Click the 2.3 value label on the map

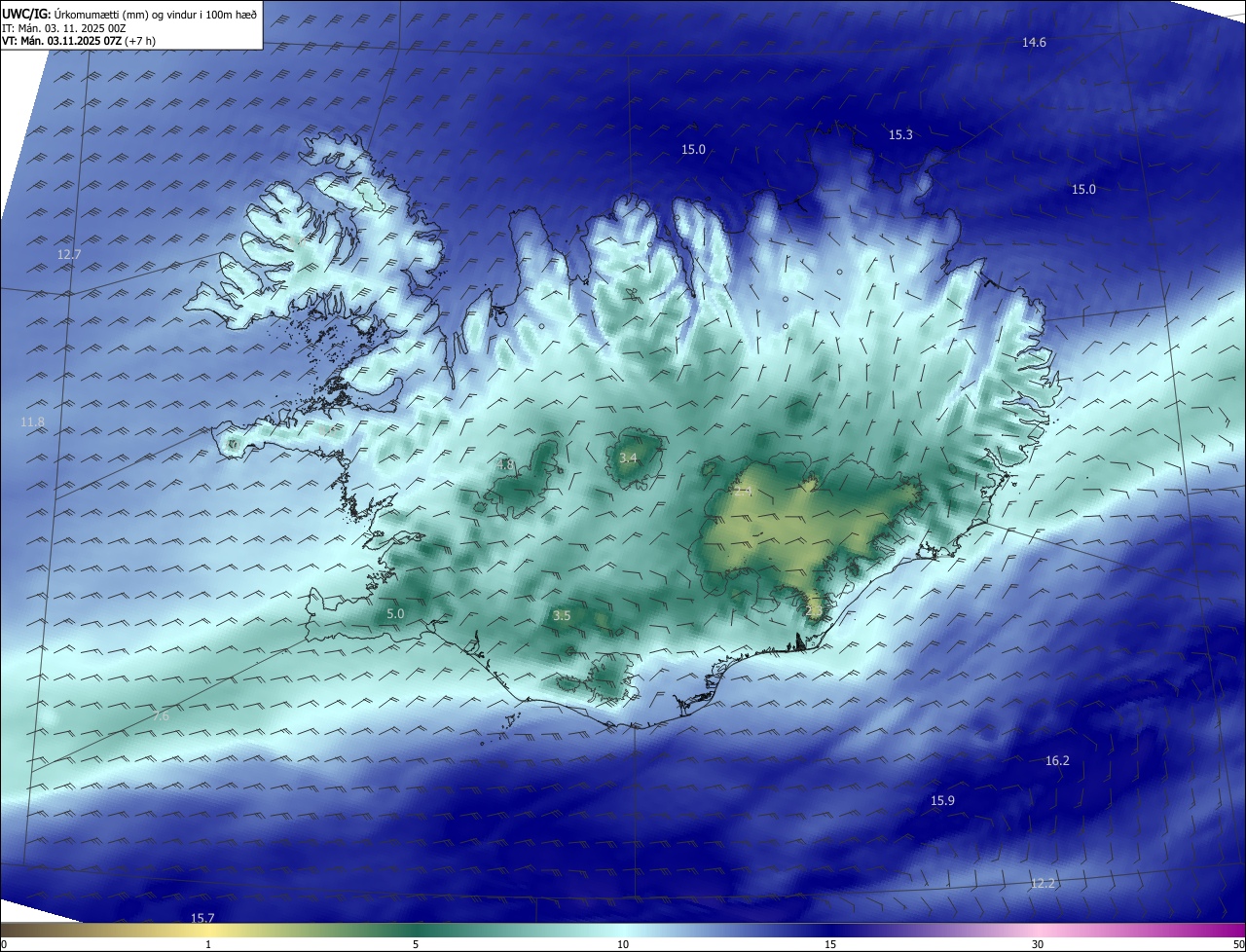click(x=815, y=610)
